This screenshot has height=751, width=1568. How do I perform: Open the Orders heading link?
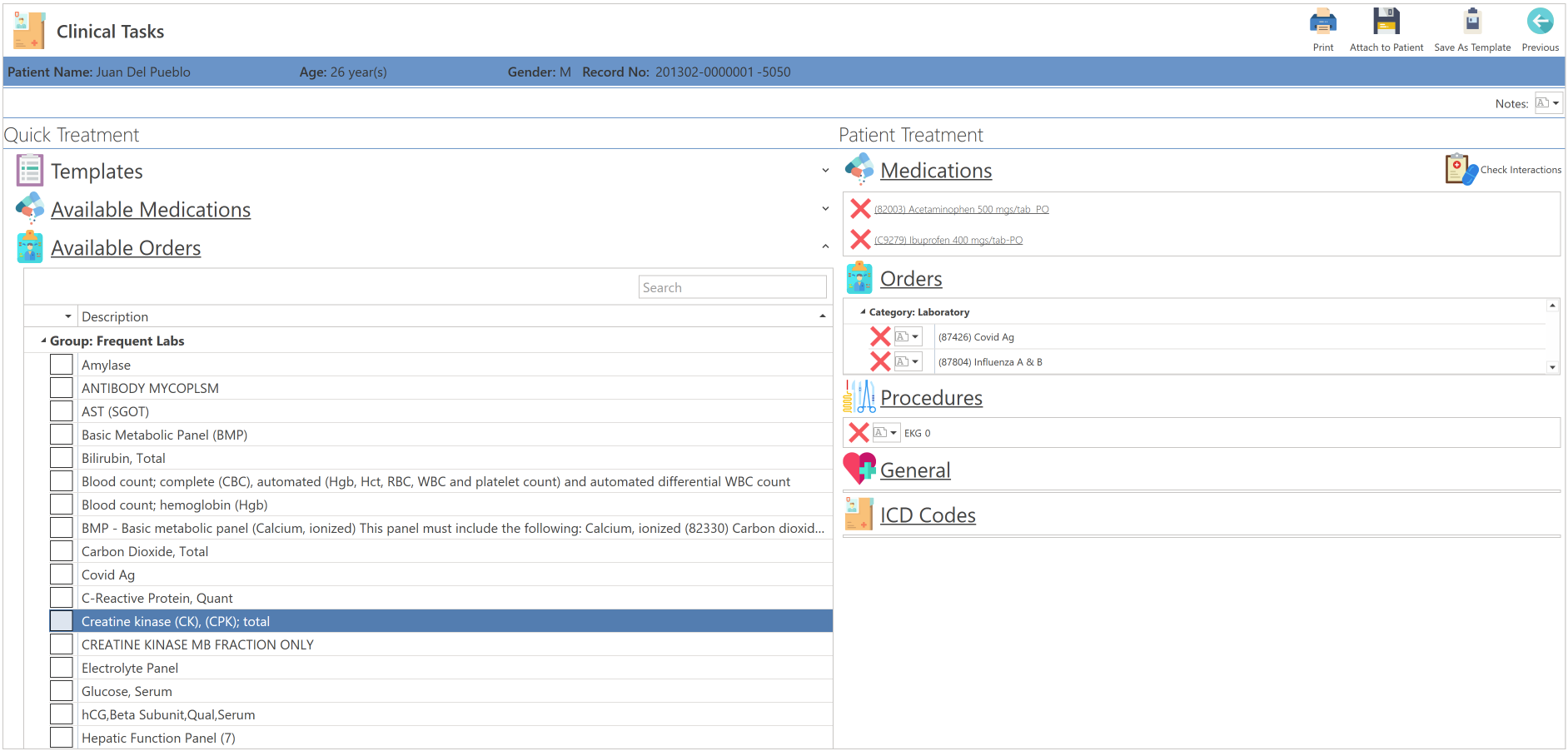pos(911,278)
